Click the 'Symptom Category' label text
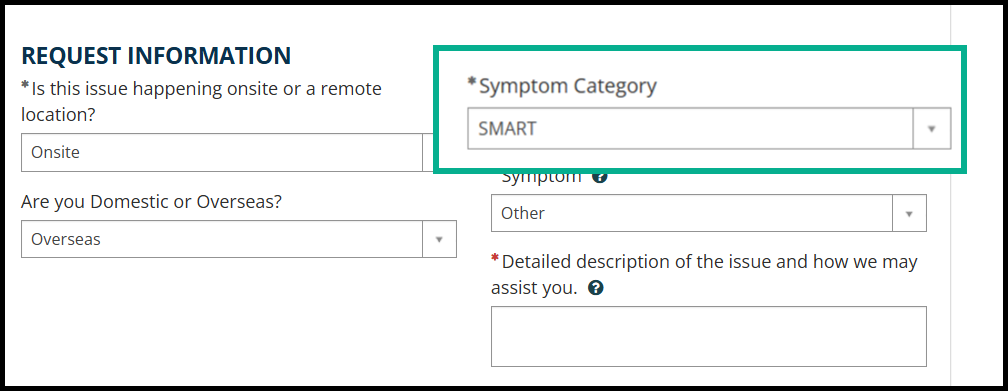This screenshot has width=1008, height=391. click(568, 86)
